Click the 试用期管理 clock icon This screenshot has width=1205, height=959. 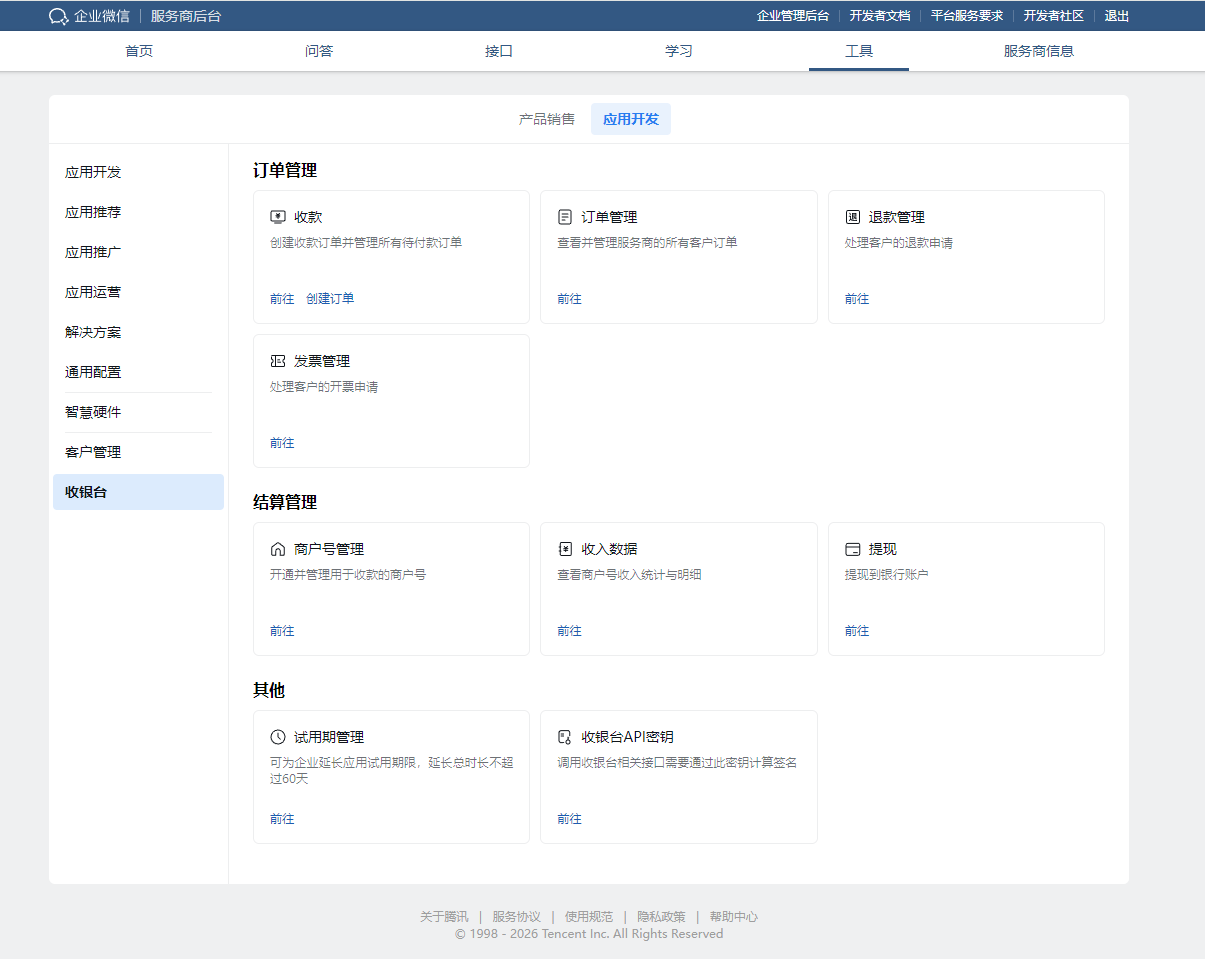click(278, 737)
